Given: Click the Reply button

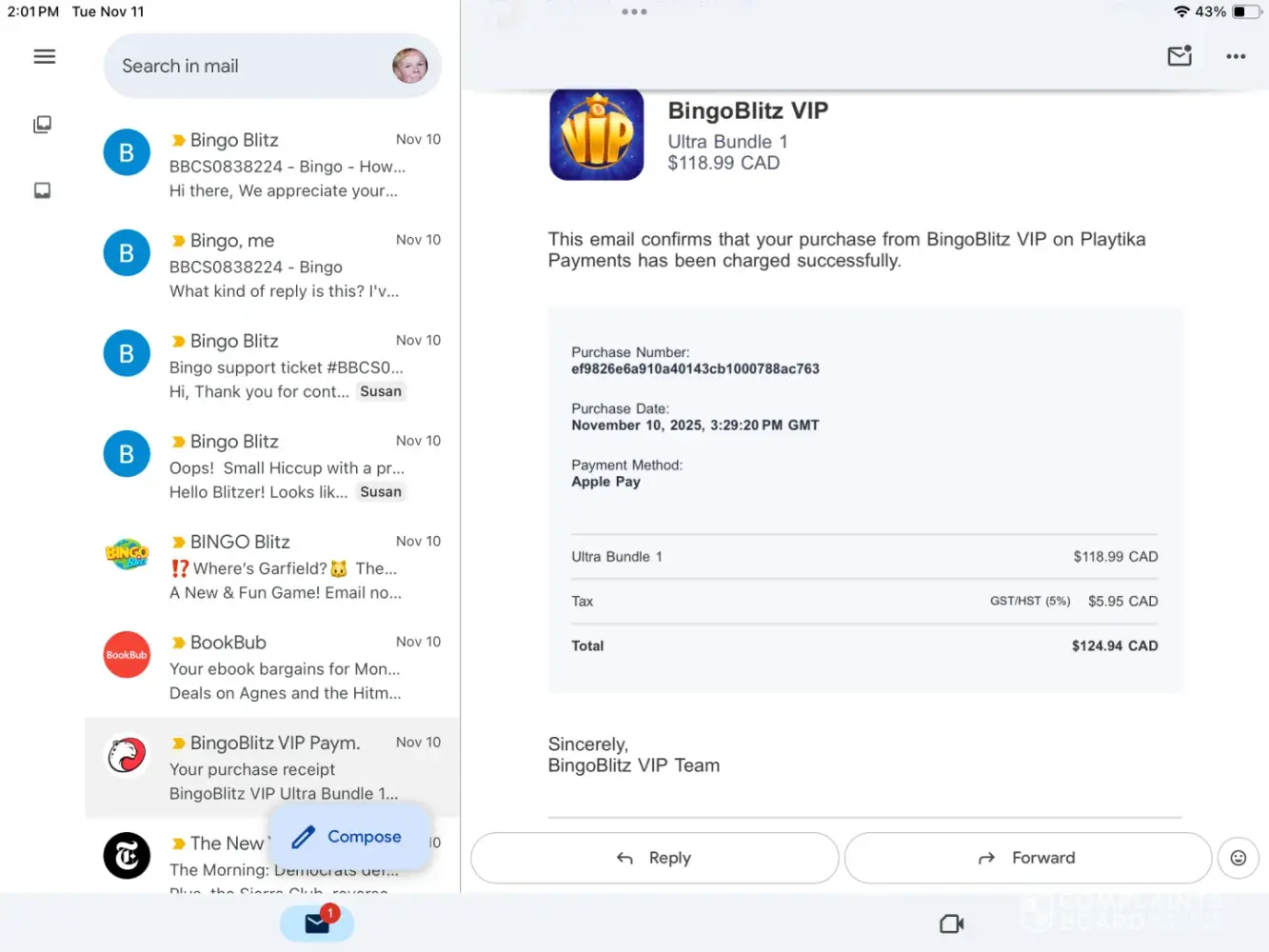Looking at the screenshot, I should (x=654, y=858).
